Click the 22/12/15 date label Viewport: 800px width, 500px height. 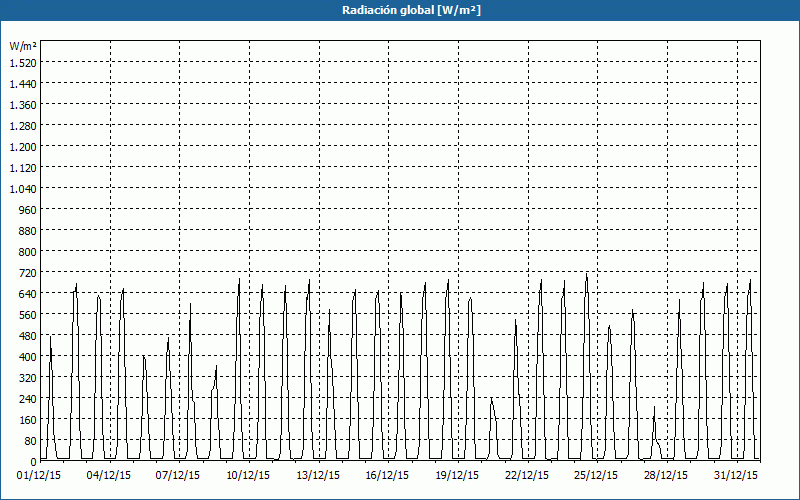(527, 476)
